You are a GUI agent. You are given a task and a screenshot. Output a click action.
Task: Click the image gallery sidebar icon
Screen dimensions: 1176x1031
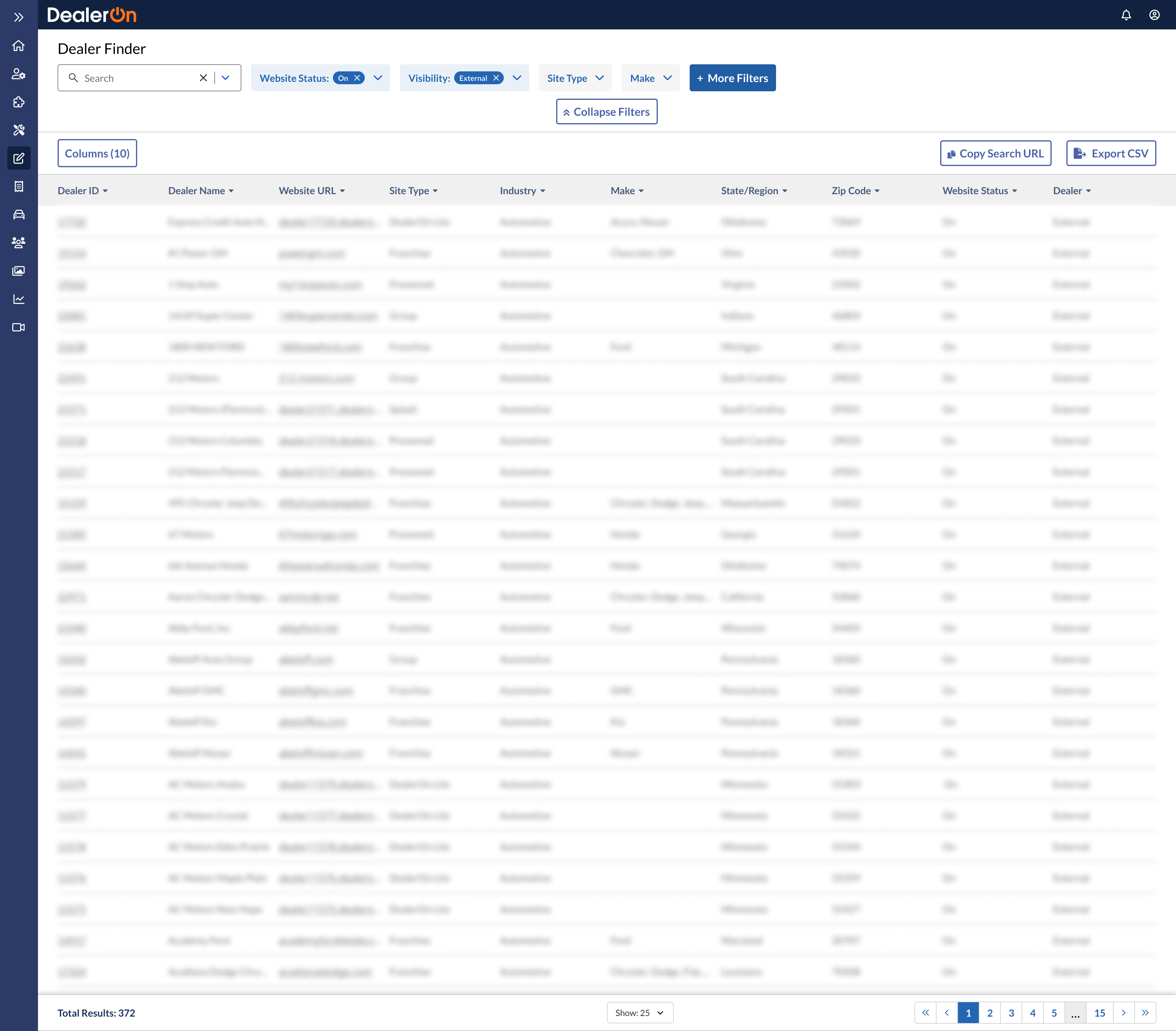coord(18,271)
